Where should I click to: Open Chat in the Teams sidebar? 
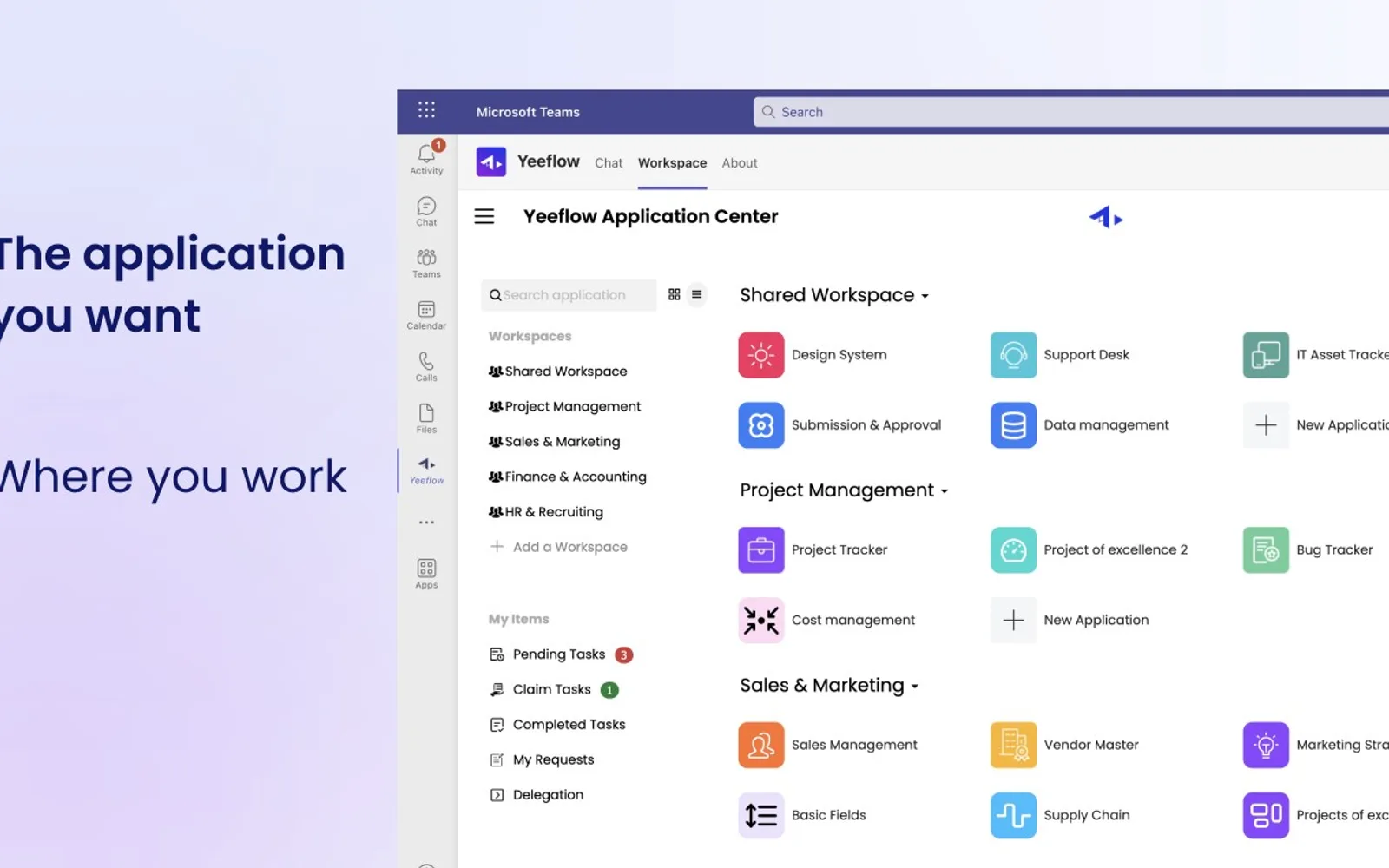[426, 211]
